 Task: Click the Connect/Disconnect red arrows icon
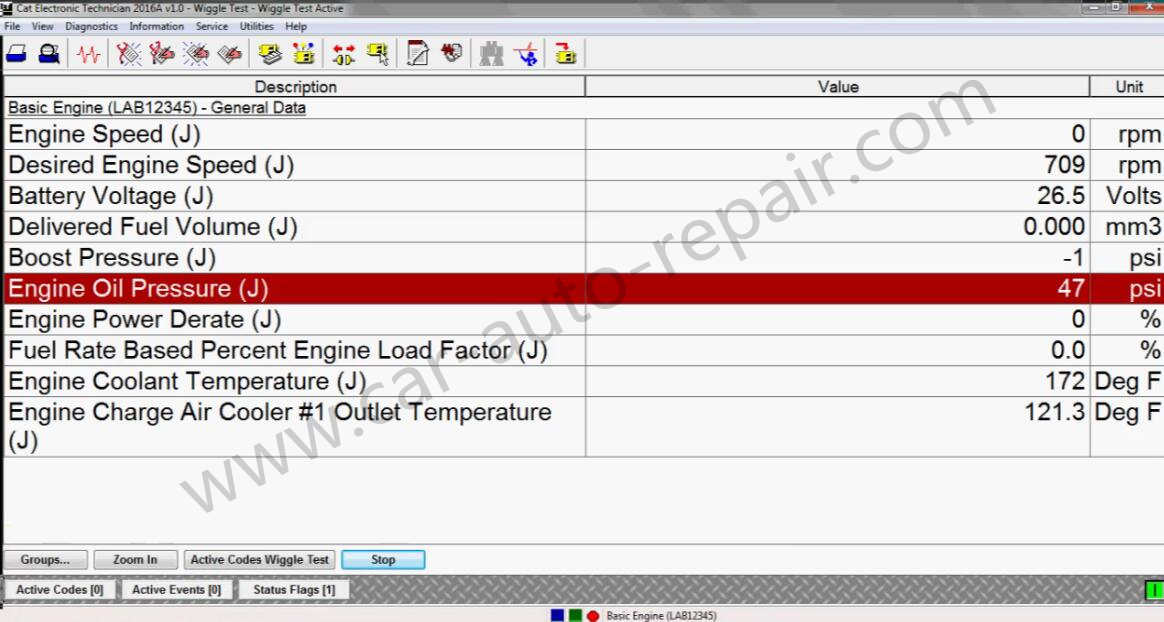coord(344,54)
